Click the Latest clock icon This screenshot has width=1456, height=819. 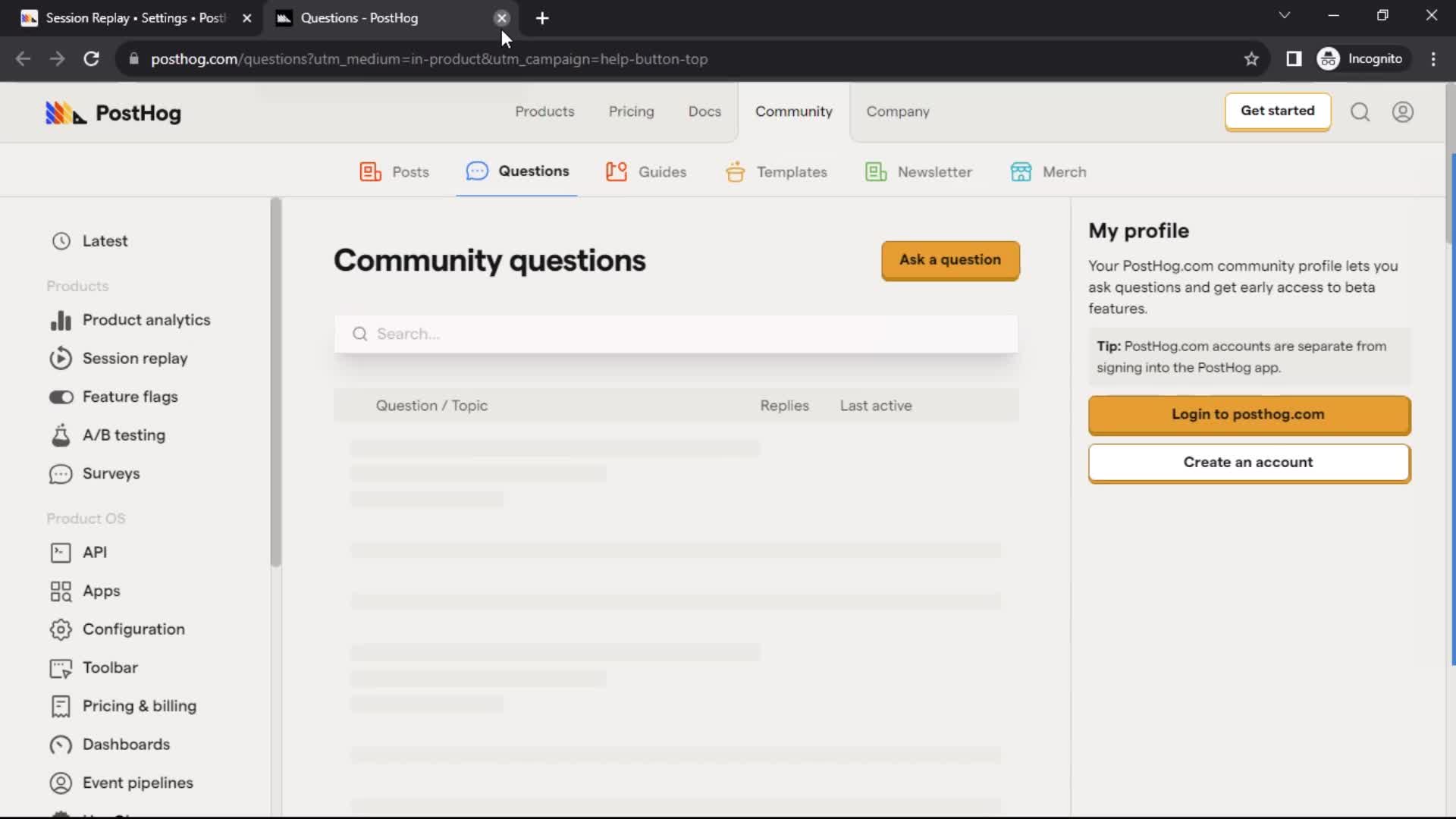pos(61,241)
